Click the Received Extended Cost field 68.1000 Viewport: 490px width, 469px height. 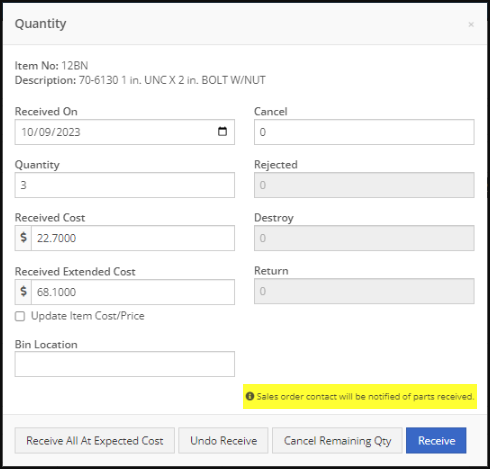tap(133, 292)
